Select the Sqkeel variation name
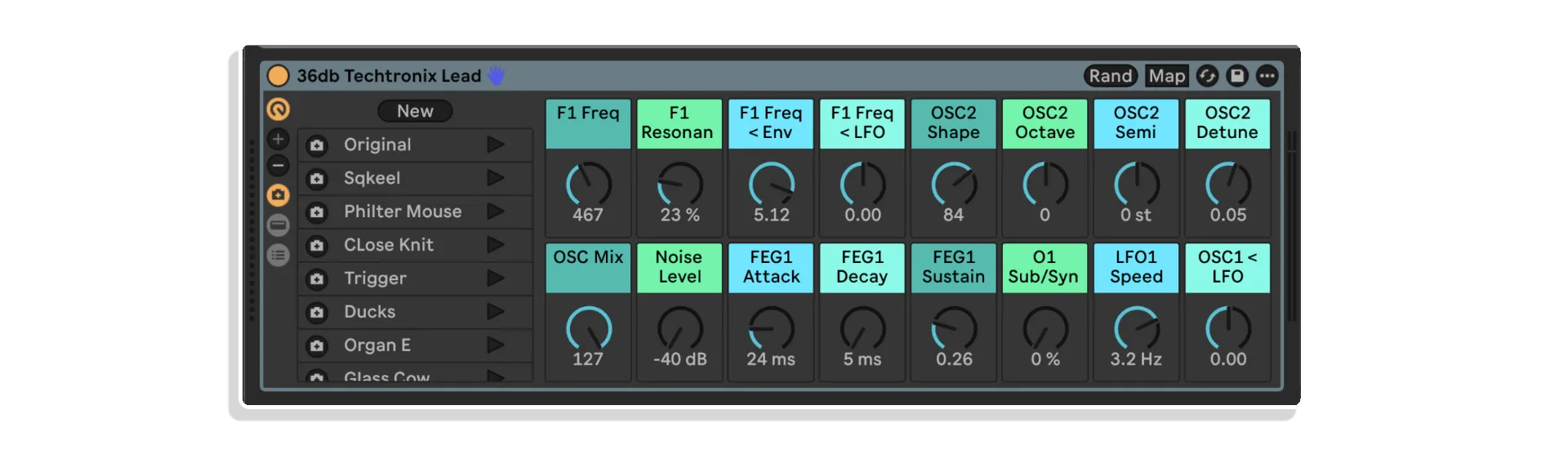The width and height of the screenshot is (1568, 450). 372,178
